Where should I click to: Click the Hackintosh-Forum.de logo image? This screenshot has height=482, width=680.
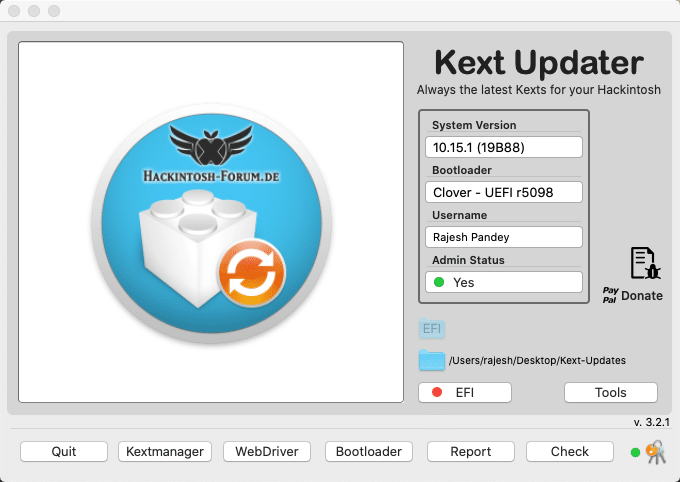click(x=211, y=222)
